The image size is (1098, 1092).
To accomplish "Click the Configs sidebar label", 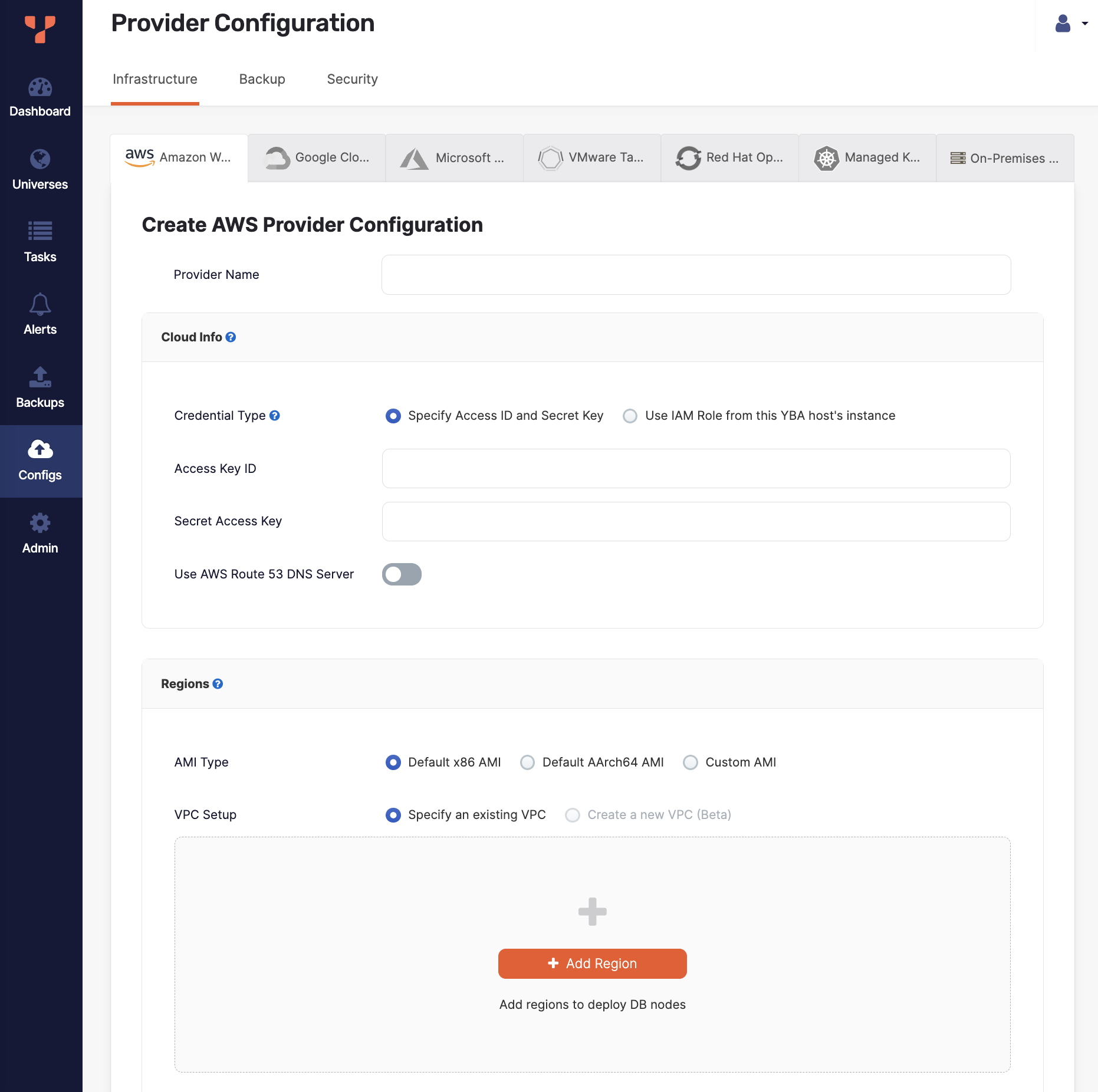I will click(40, 475).
